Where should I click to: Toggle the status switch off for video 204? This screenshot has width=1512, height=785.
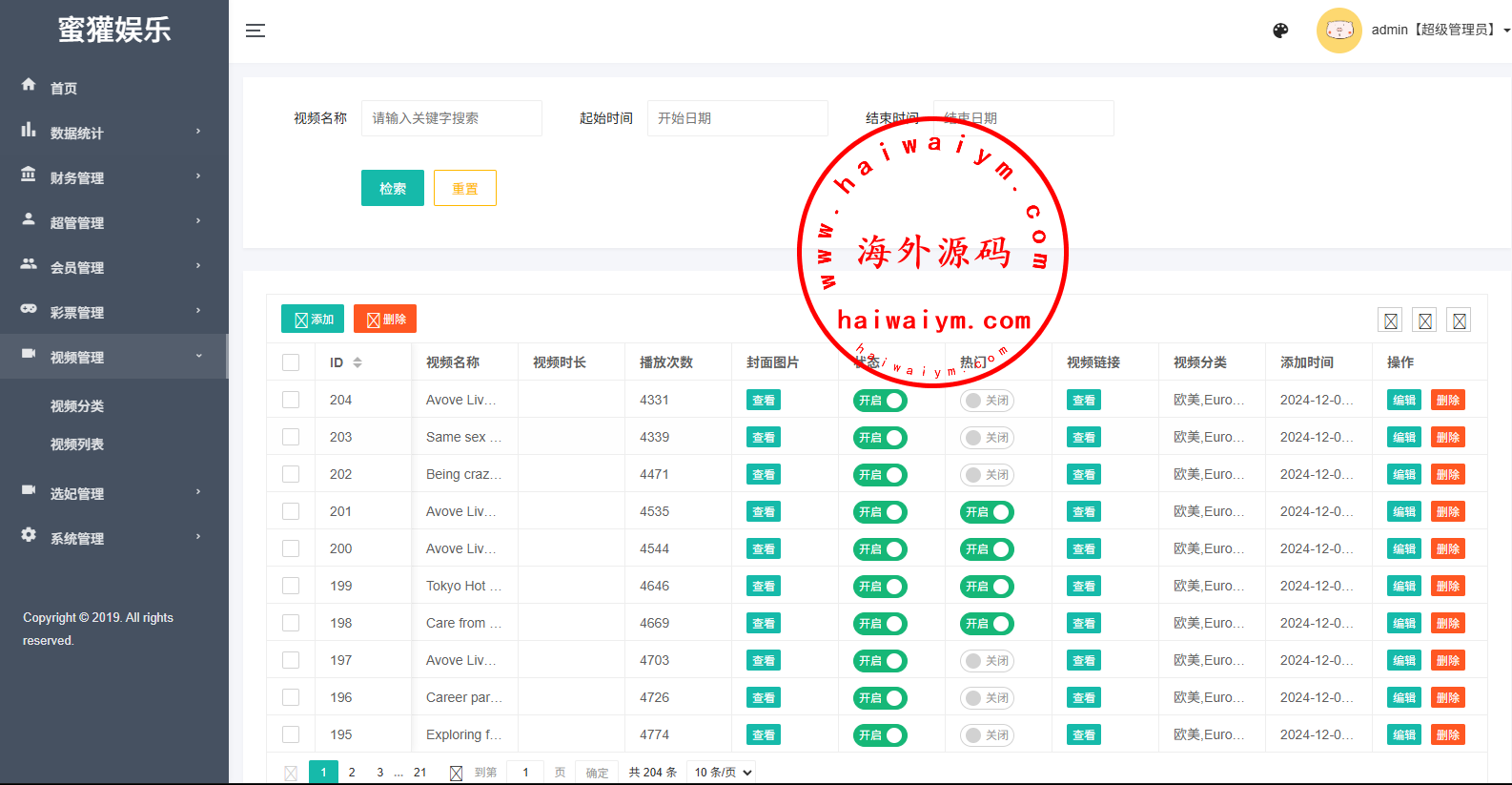(879, 401)
